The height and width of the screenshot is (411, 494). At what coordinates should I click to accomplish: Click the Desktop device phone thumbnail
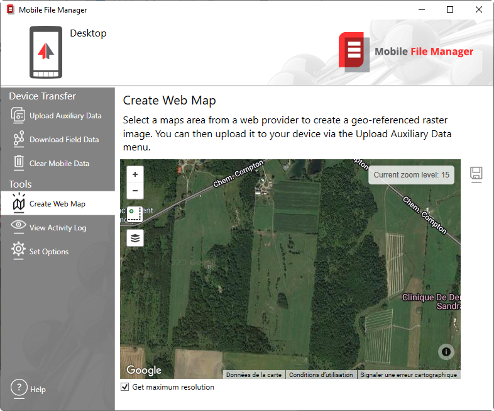point(46,52)
